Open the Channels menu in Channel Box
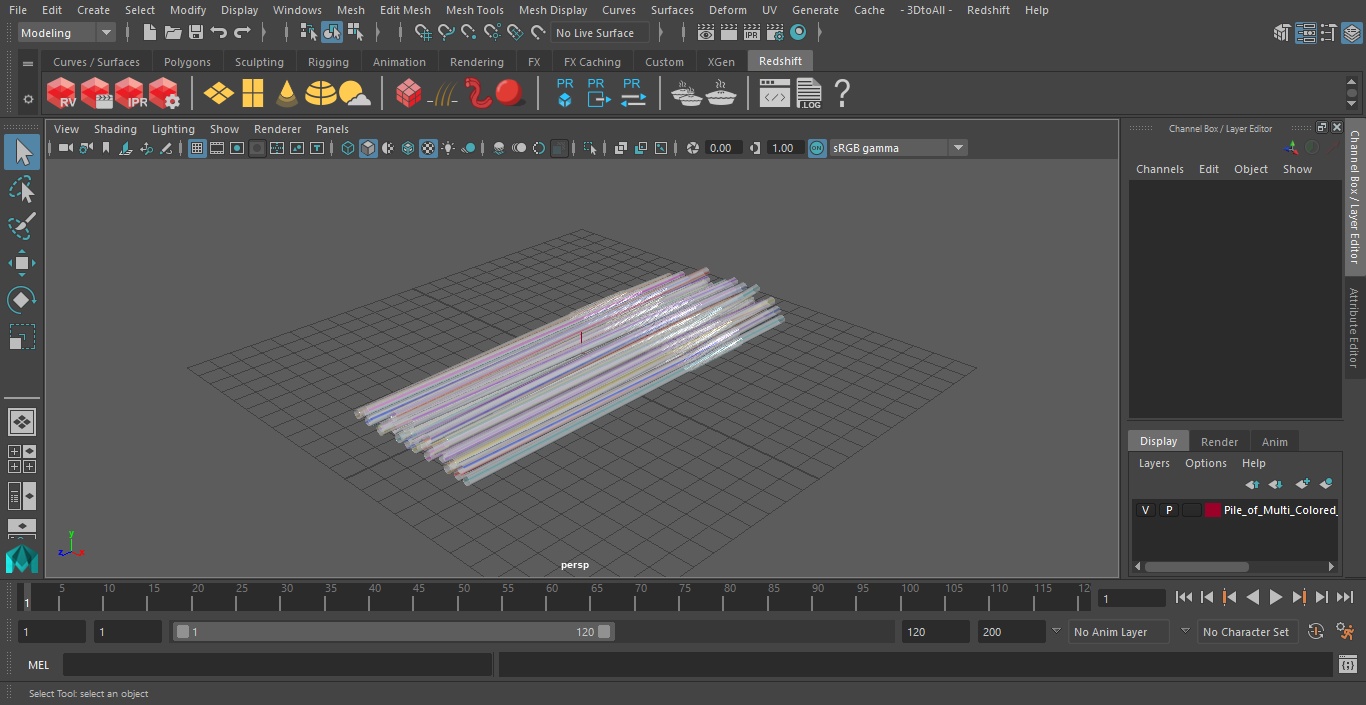 tap(1159, 169)
